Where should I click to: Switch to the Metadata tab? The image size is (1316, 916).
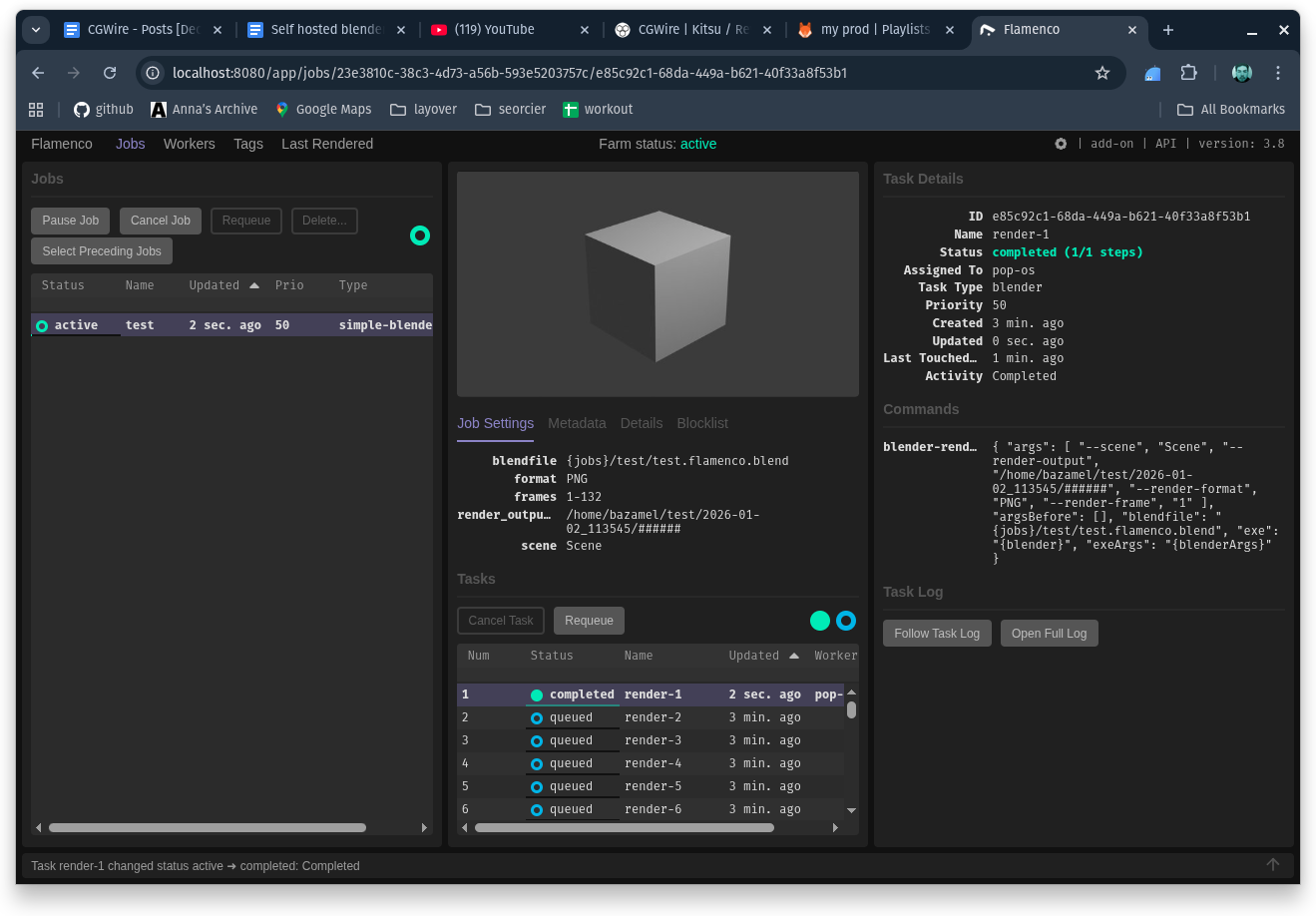click(x=577, y=423)
